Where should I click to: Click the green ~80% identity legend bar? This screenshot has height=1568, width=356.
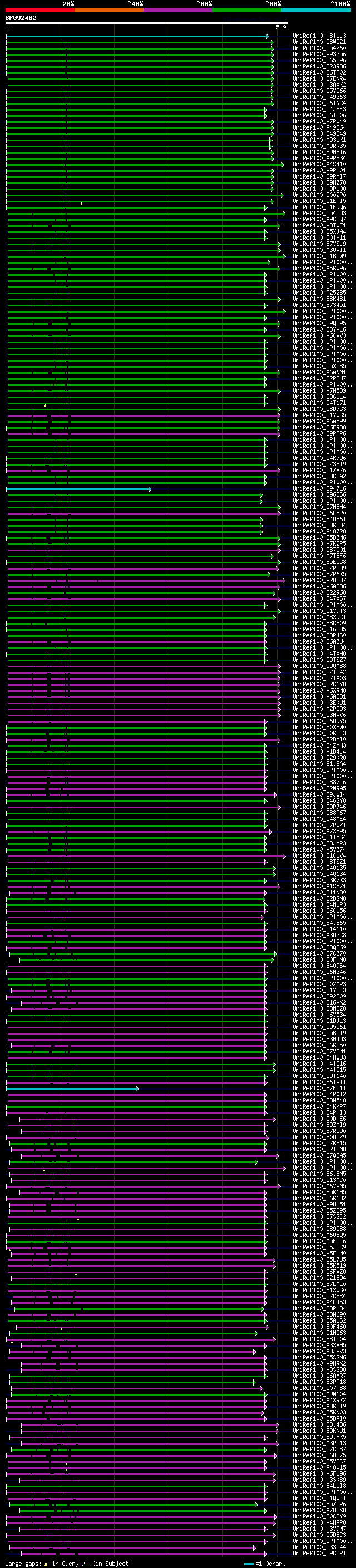pos(247,10)
